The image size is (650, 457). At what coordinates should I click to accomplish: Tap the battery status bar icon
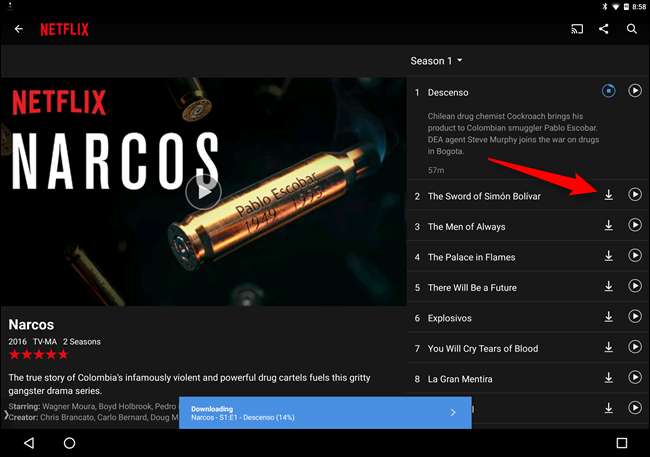click(x=626, y=6)
